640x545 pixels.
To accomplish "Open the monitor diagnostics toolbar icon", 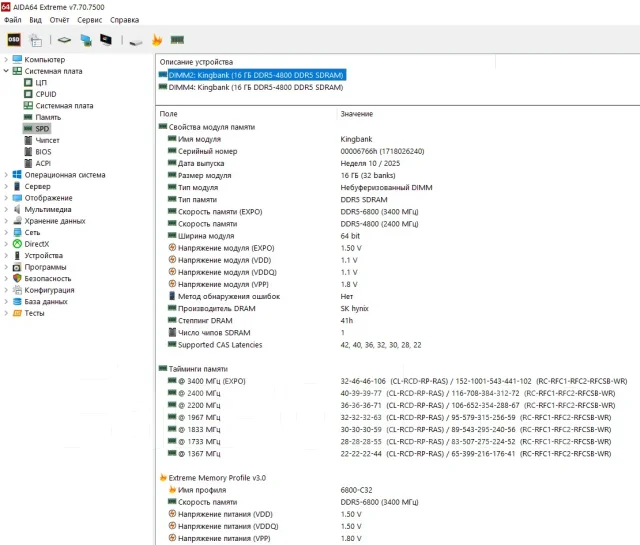I will pos(106,40).
